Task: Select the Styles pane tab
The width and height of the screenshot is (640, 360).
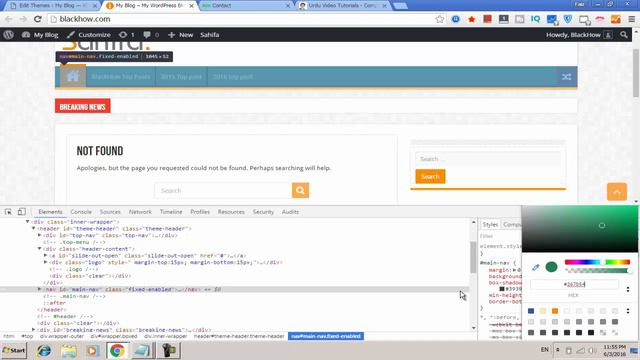Action: [490, 224]
